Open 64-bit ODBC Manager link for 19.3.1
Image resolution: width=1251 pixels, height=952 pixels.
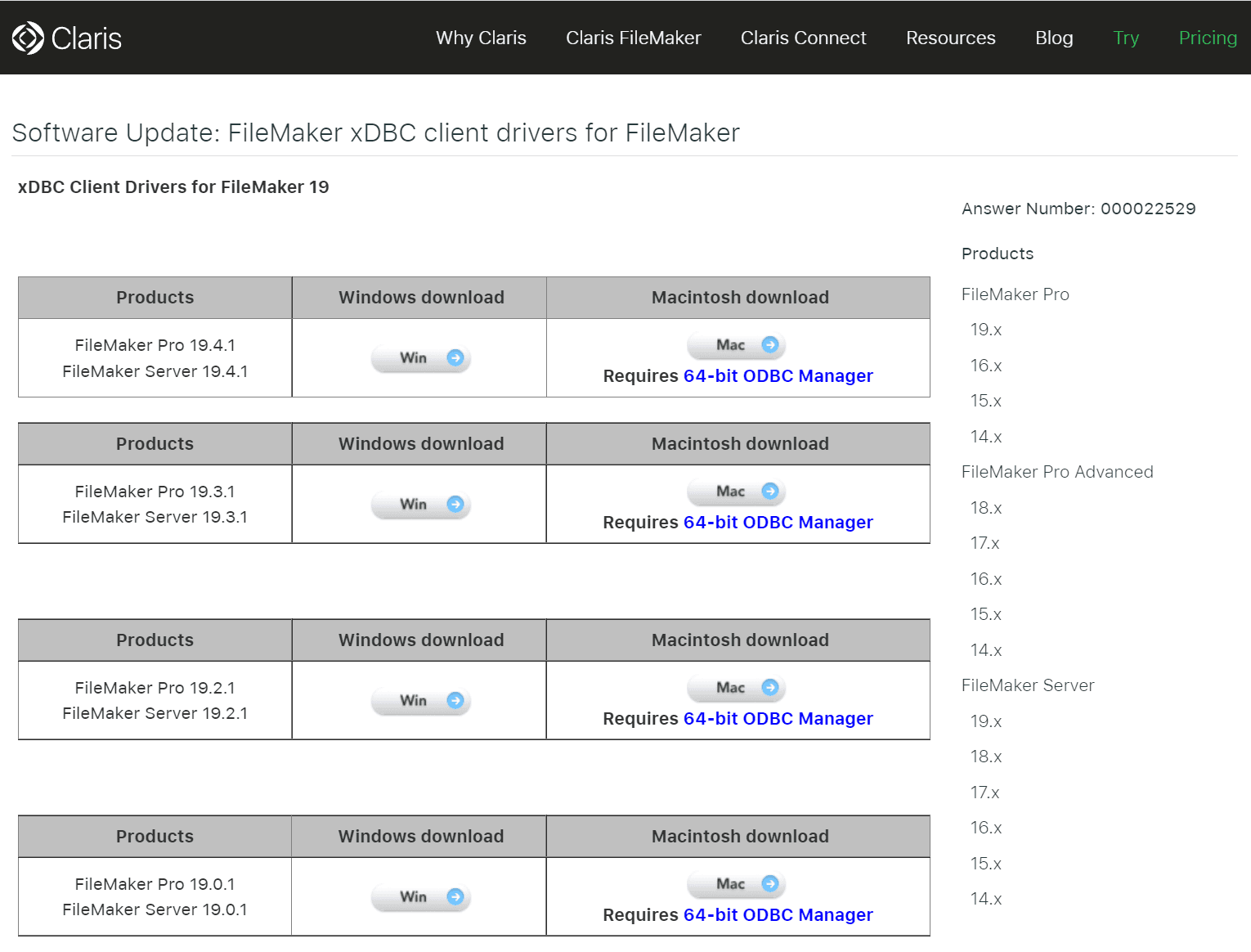tap(778, 523)
